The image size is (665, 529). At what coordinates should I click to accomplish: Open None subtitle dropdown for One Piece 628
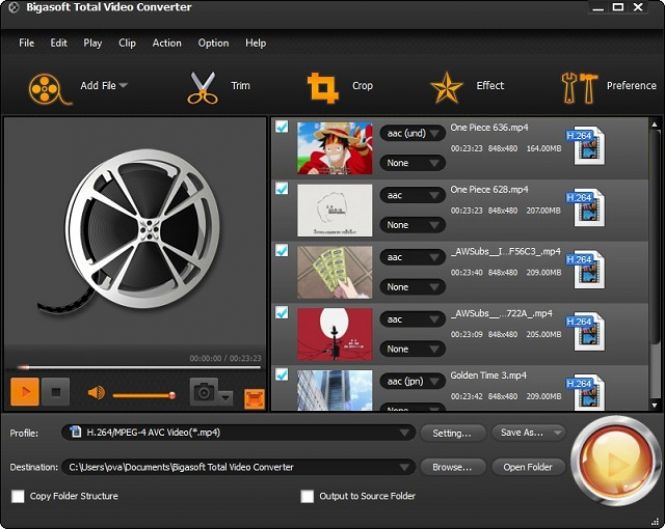pyautogui.click(x=412, y=225)
